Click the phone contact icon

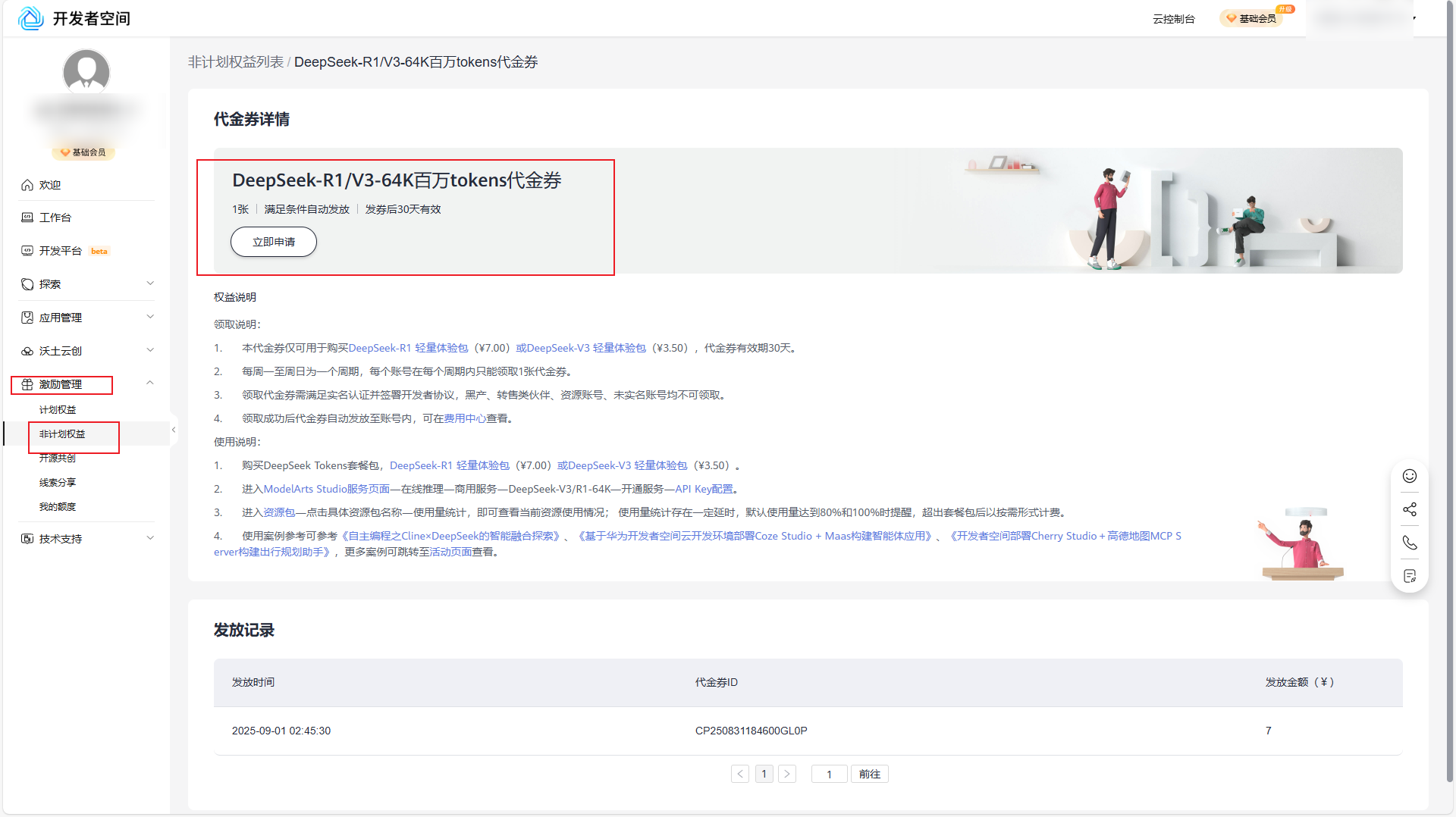(1410, 543)
